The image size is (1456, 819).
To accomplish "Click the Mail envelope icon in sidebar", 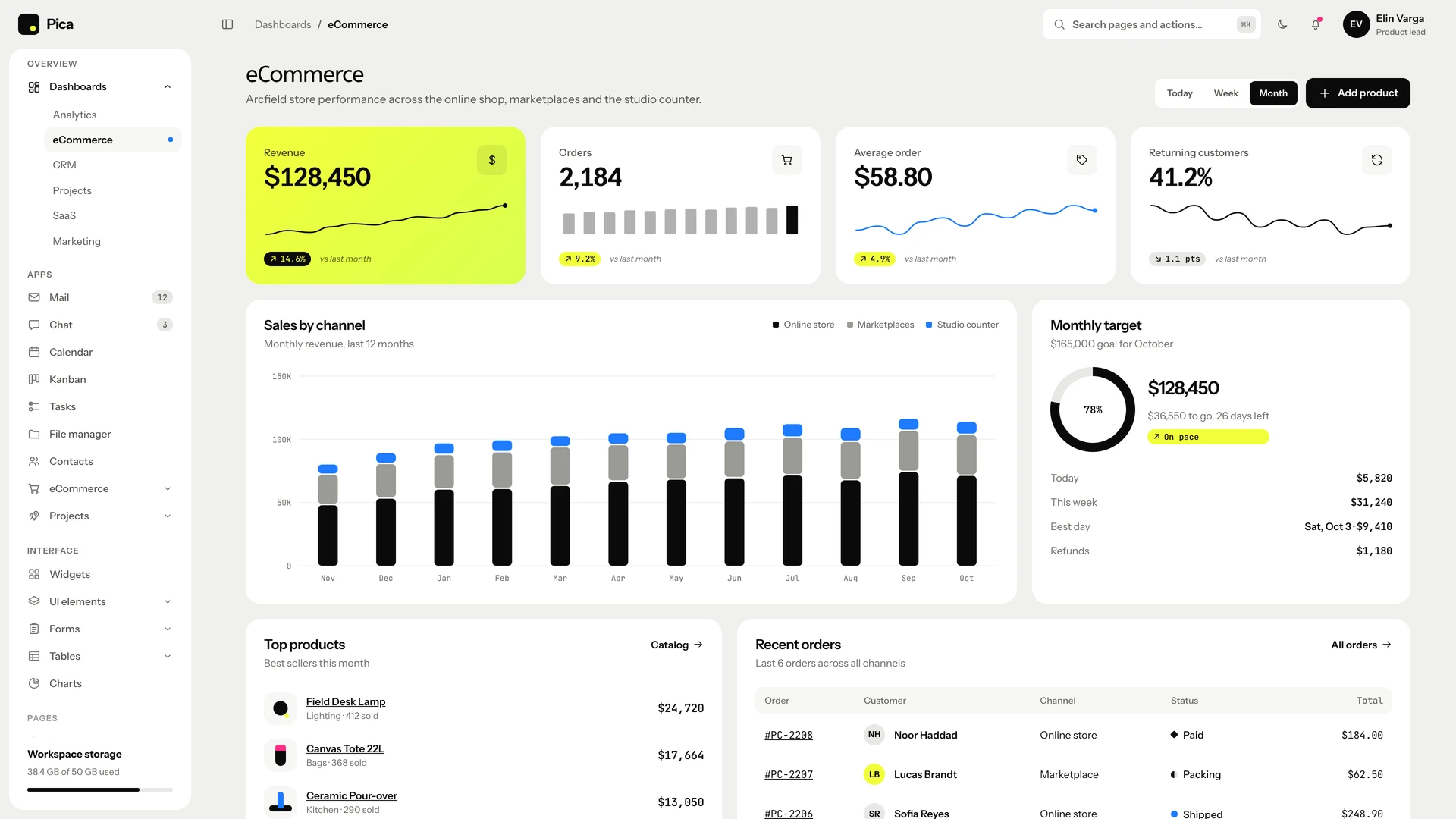I will [x=34, y=297].
